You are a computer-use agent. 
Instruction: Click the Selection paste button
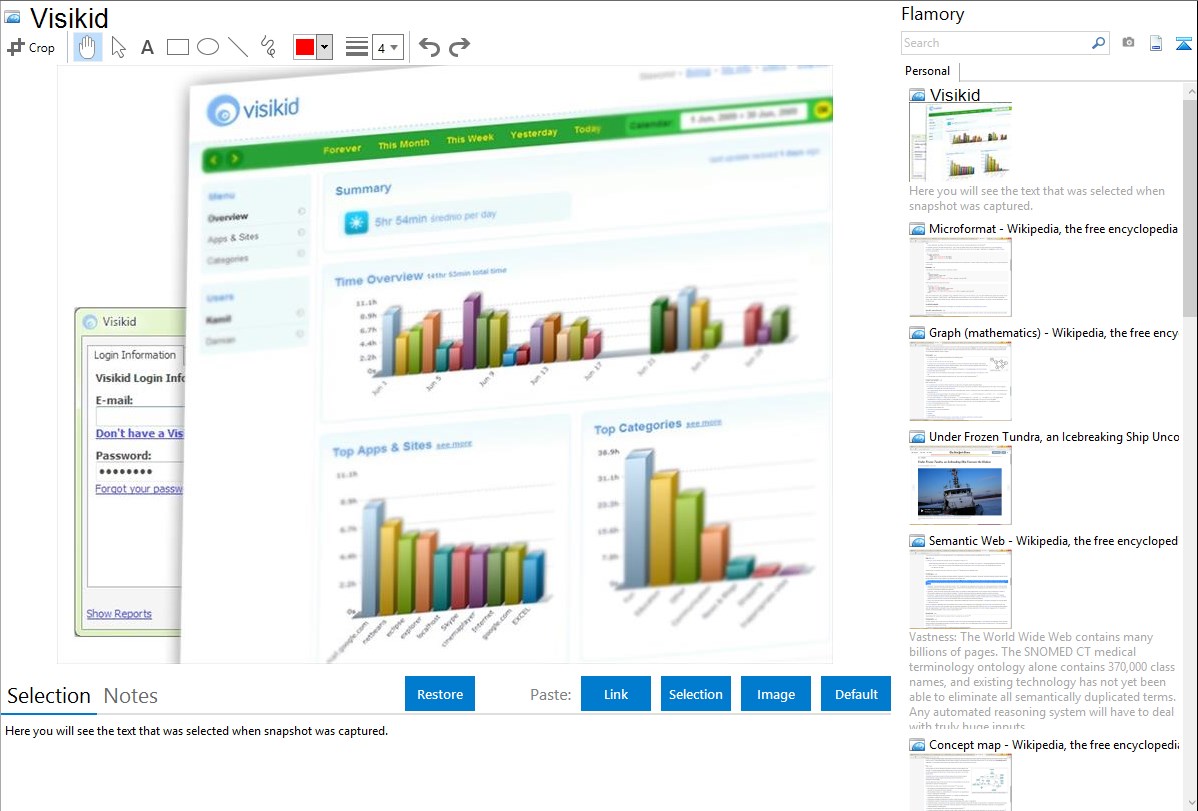coord(696,694)
